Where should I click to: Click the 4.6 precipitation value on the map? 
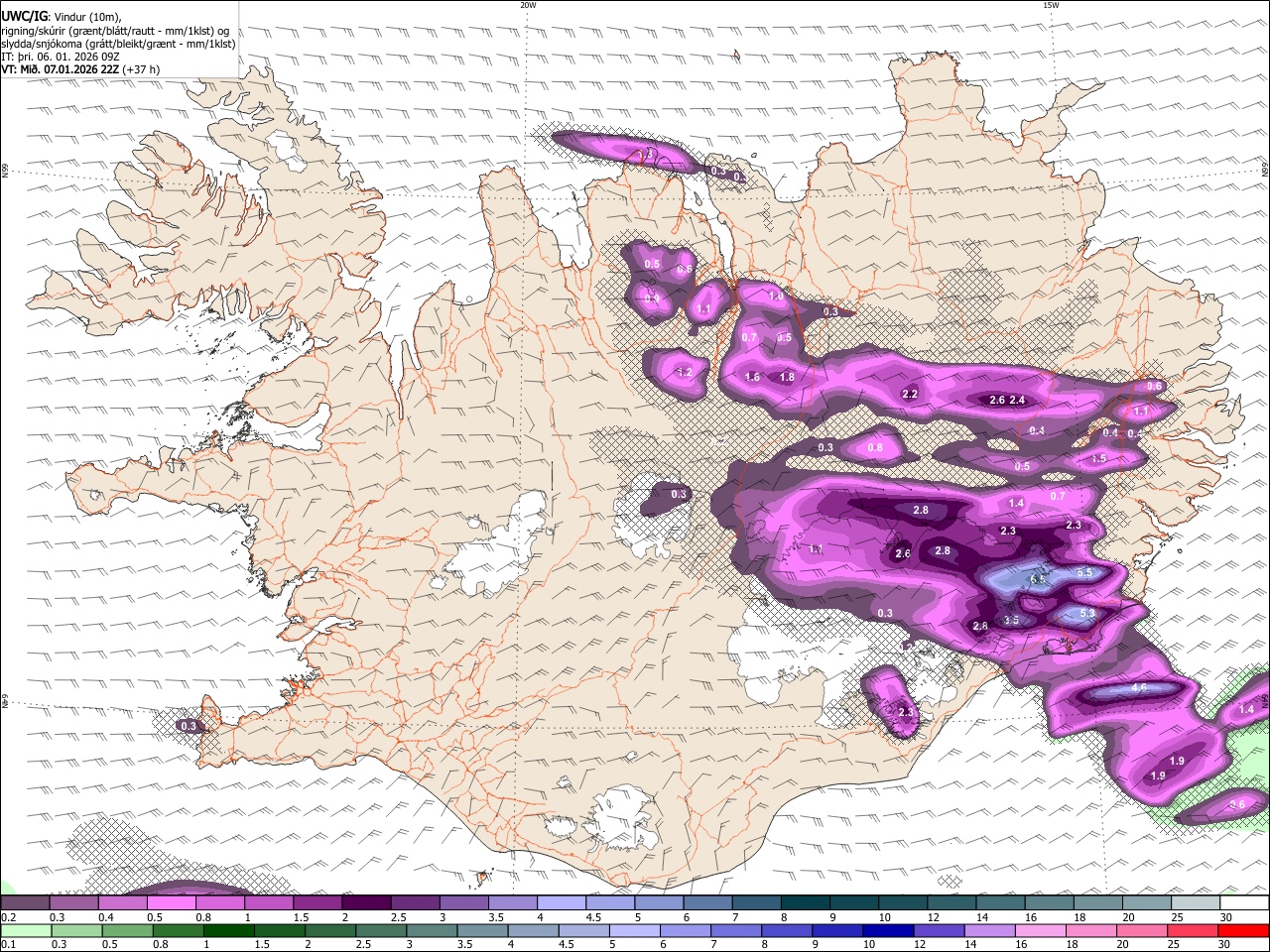point(1139,687)
